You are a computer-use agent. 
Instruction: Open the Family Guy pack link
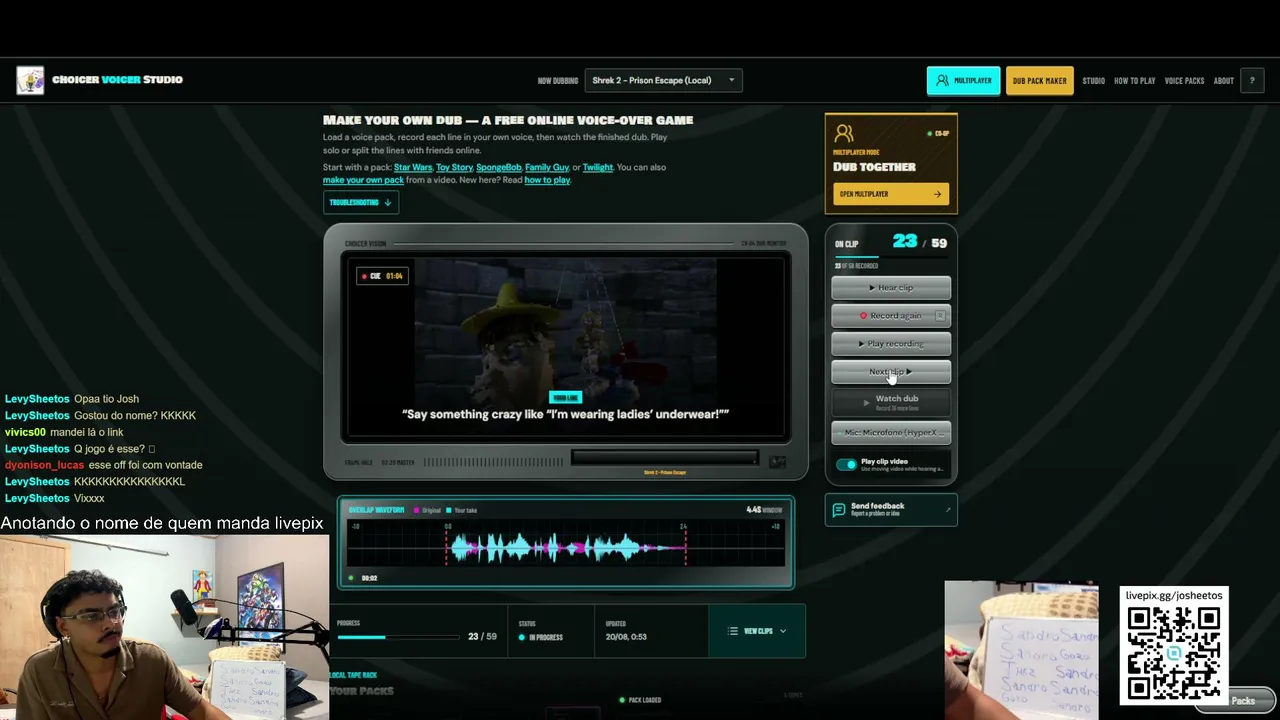(x=547, y=167)
